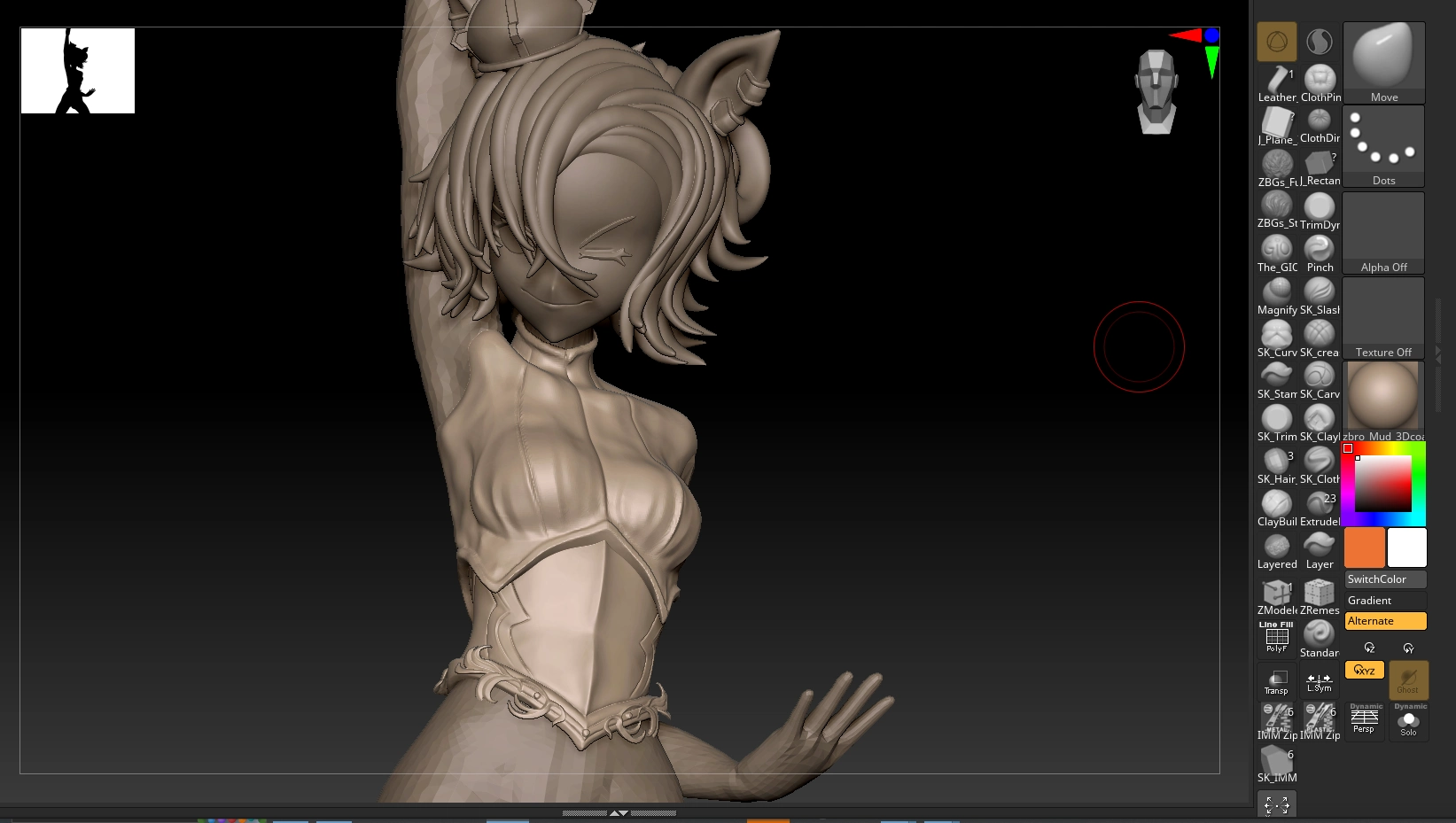This screenshot has height=823, width=1456.
Task: Pick the orange main color swatch
Action: tap(1365, 547)
